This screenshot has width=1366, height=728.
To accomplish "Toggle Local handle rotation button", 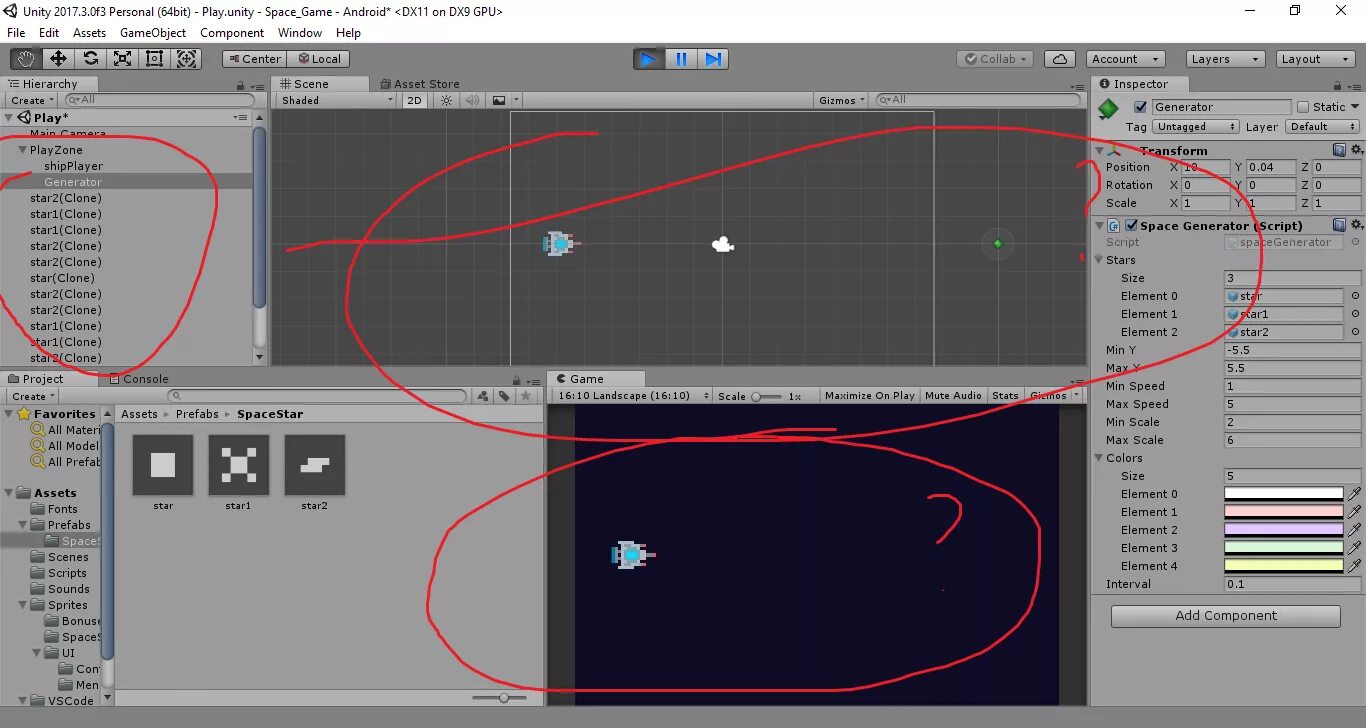I will click(x=319, y=59).
